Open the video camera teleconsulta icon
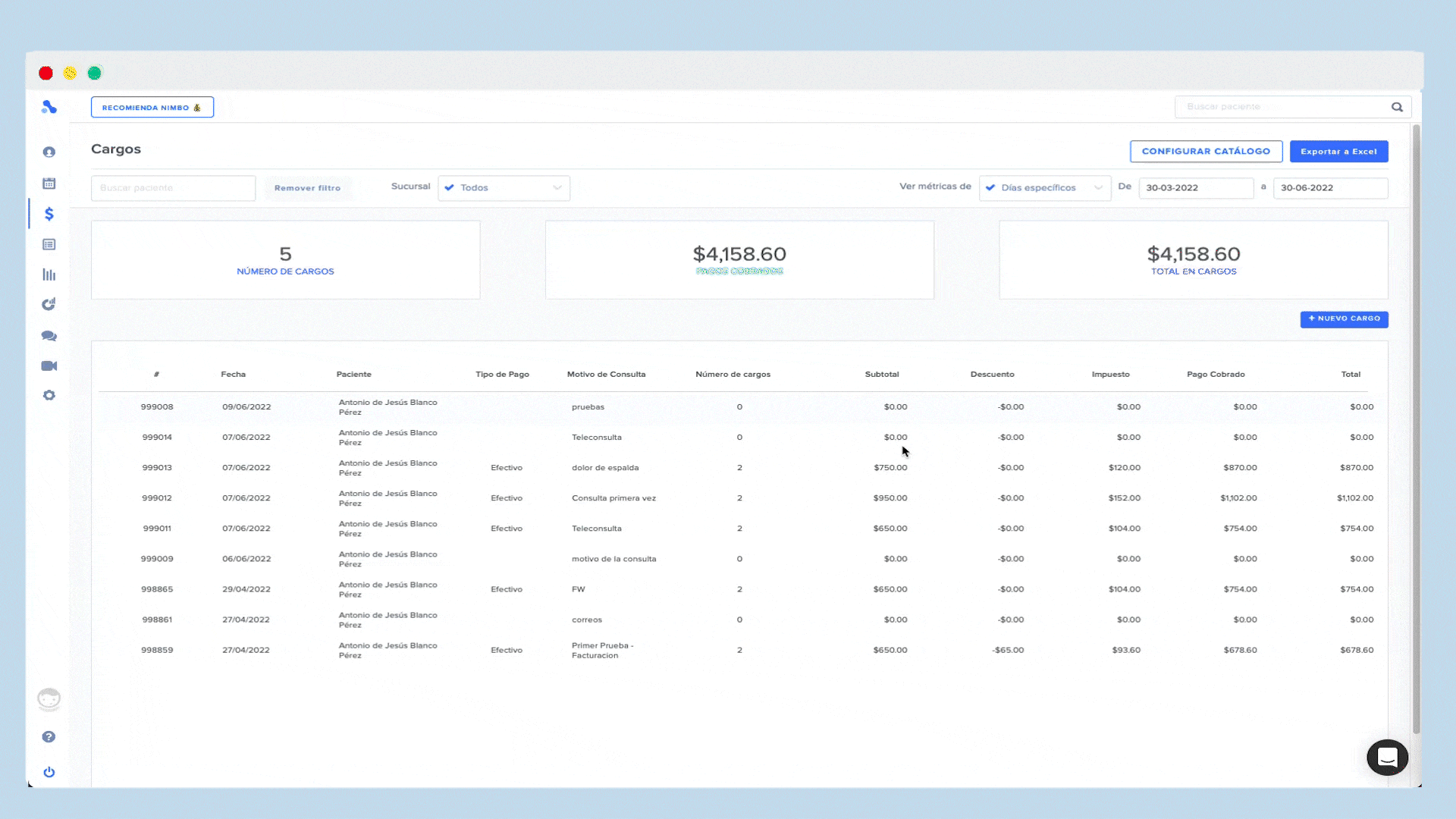This screenshot has width=1456, height=819. point(49,366)
